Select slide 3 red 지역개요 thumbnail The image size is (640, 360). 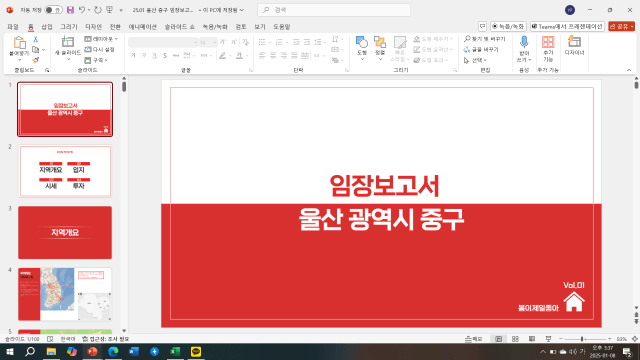click(65, 232)
